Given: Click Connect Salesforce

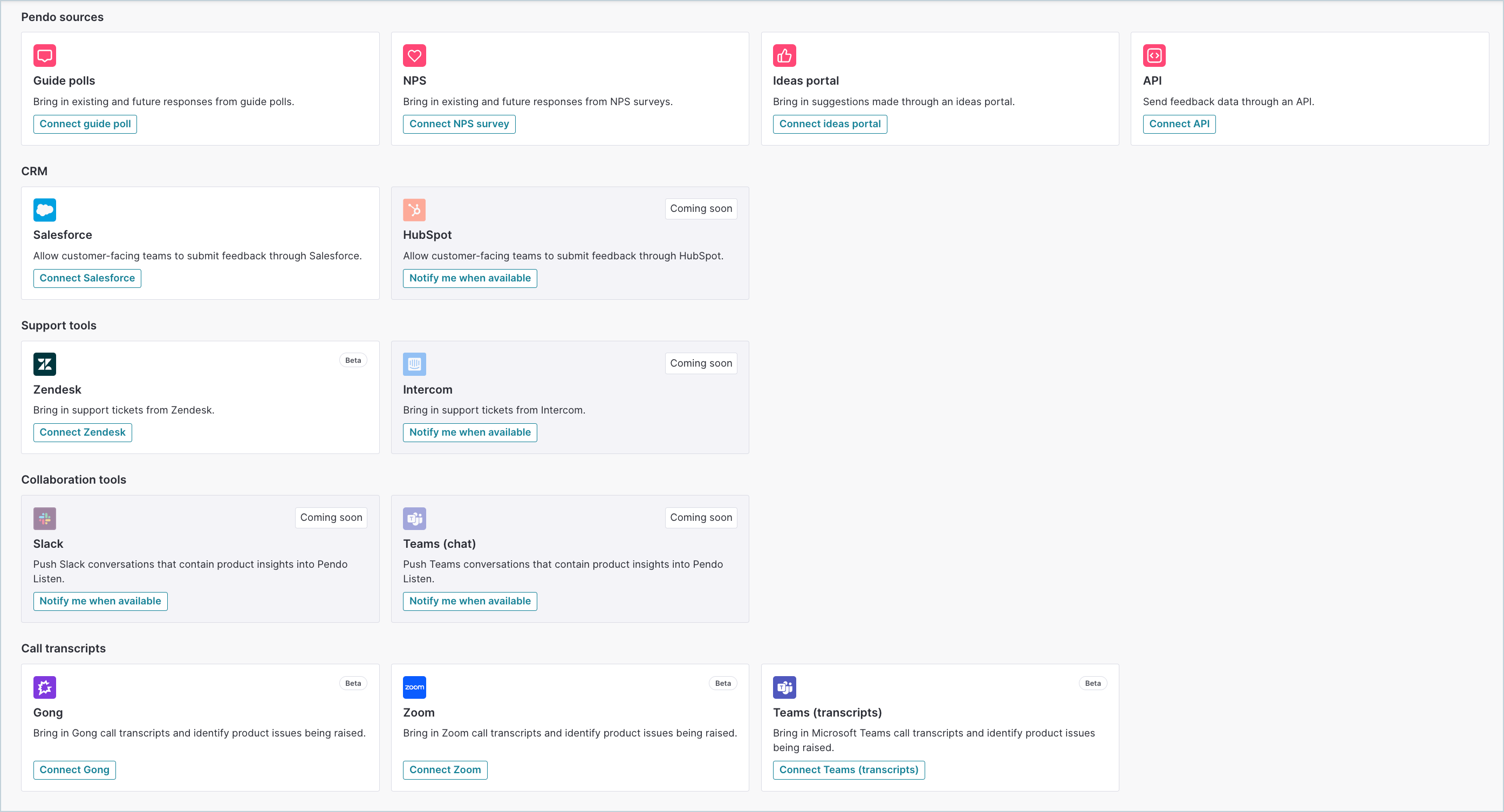Looking at the screenshot, I should tap(87, 278).
